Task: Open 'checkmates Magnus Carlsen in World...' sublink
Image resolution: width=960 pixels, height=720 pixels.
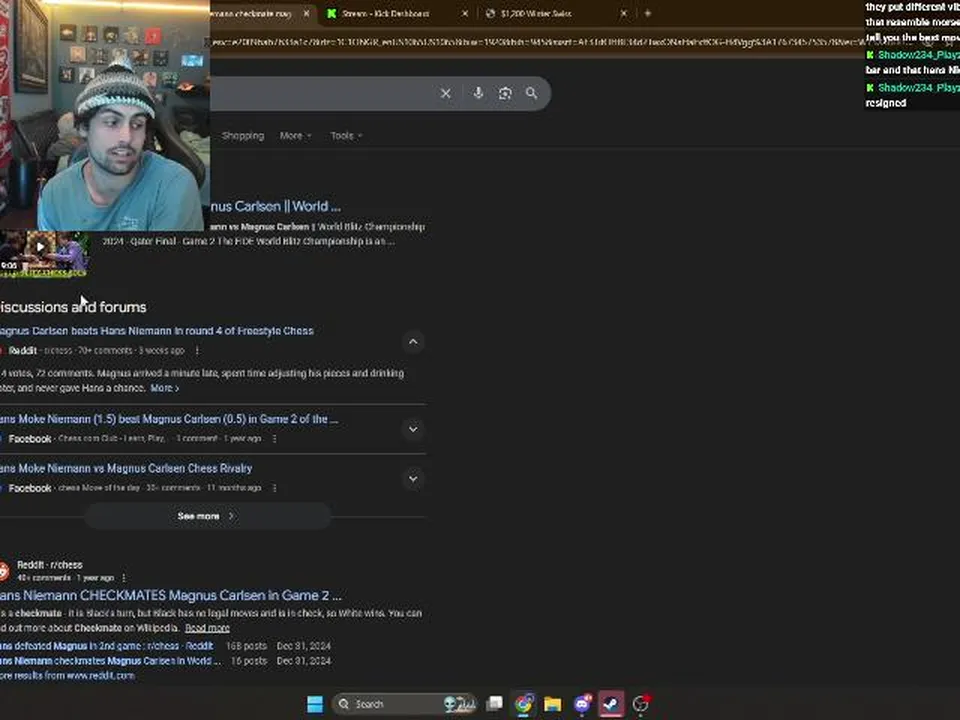Action: tap(110, 661)
